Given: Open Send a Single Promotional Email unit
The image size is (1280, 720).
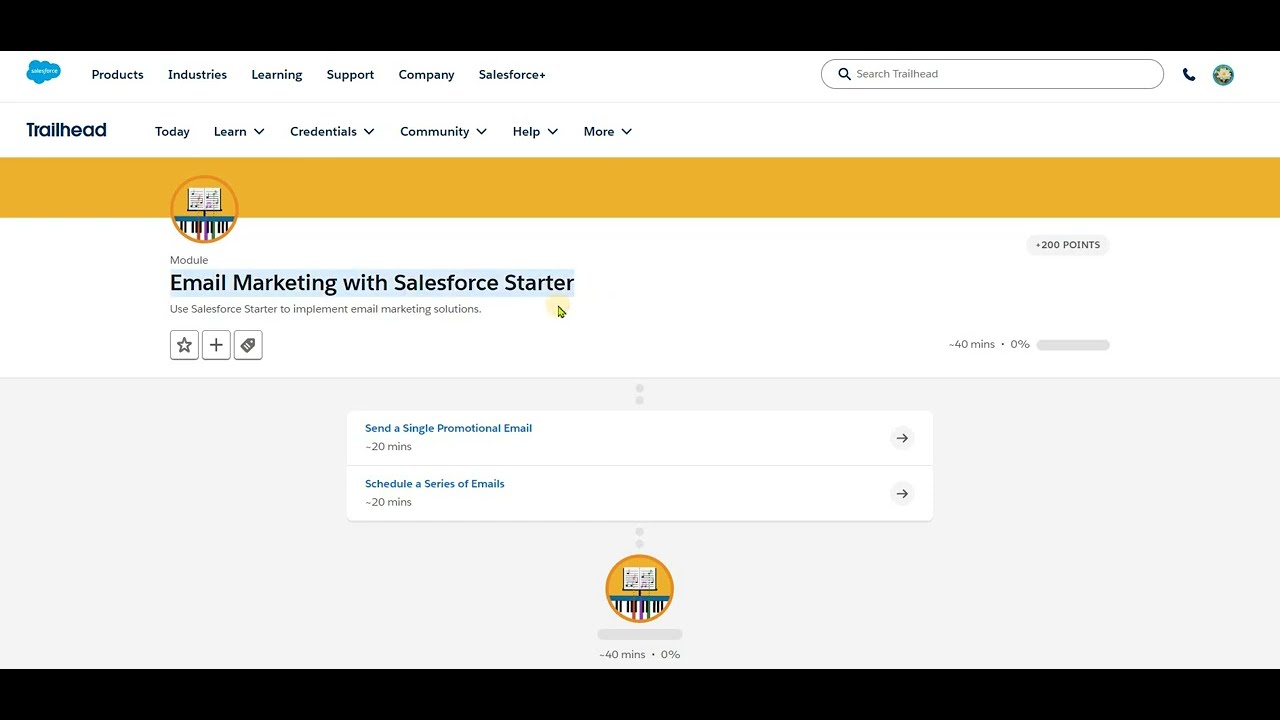Looking at the screenshot, I should tap(448, 428).
